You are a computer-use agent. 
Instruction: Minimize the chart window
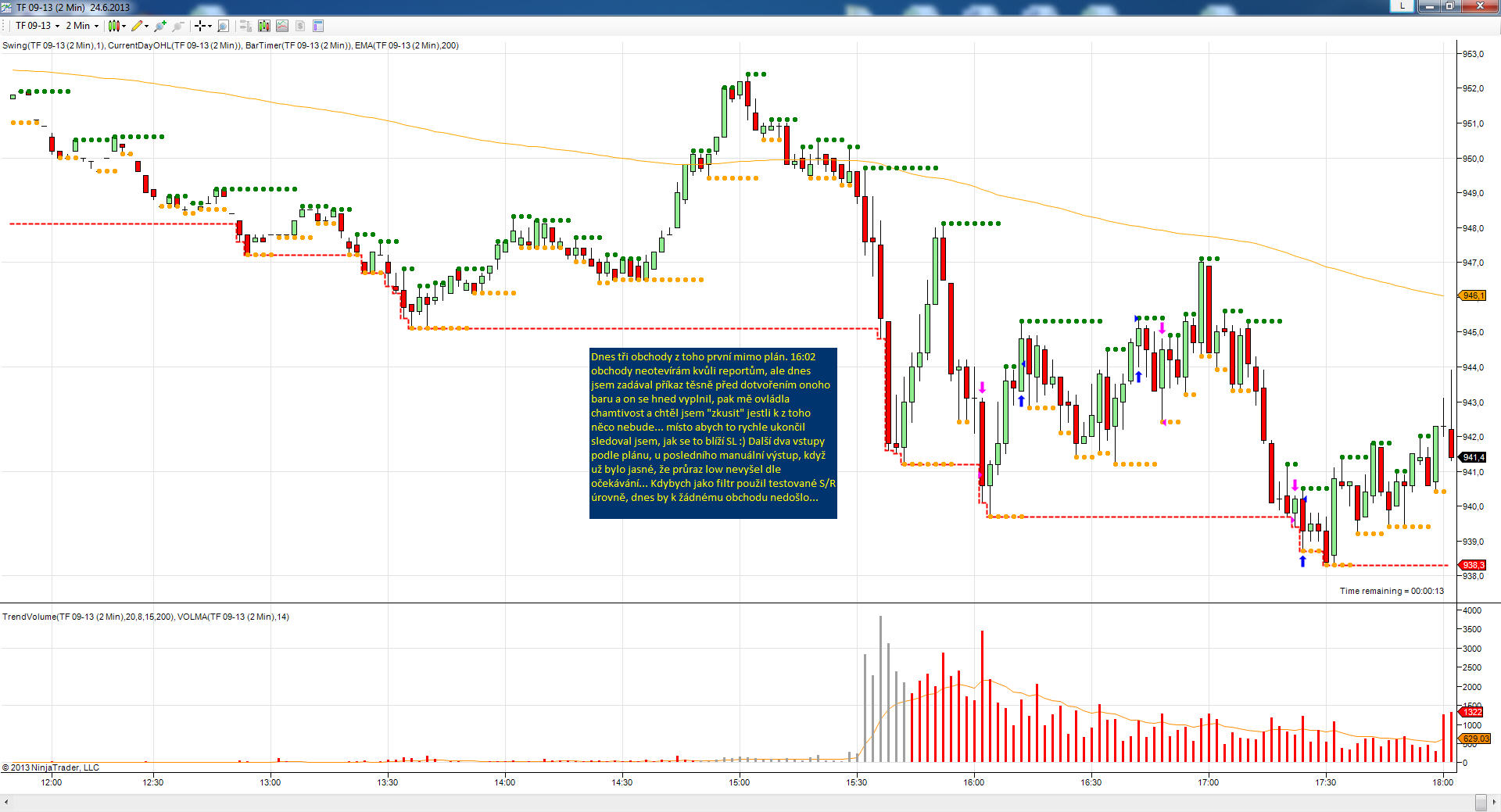1431,6
